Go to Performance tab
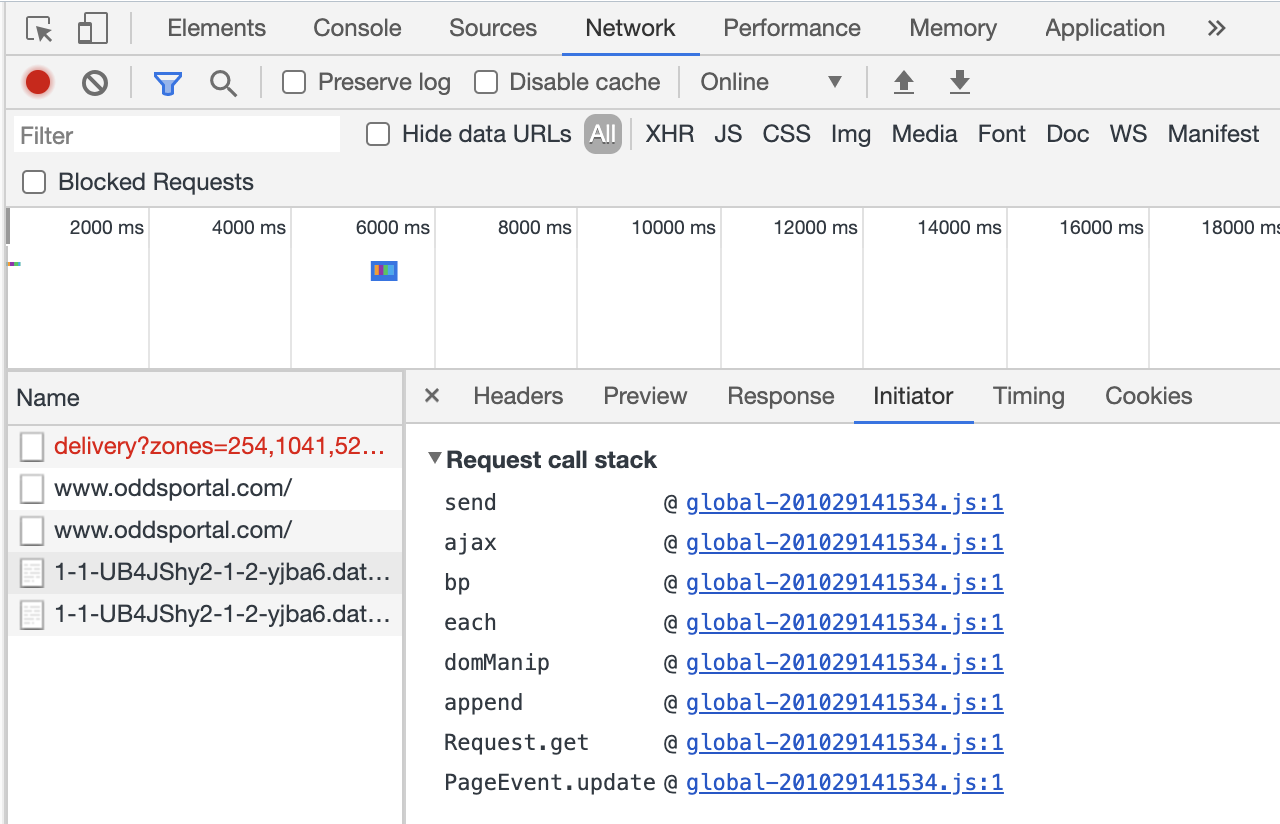The height and width of the screenshot is (824, 1280). (792, 28)
